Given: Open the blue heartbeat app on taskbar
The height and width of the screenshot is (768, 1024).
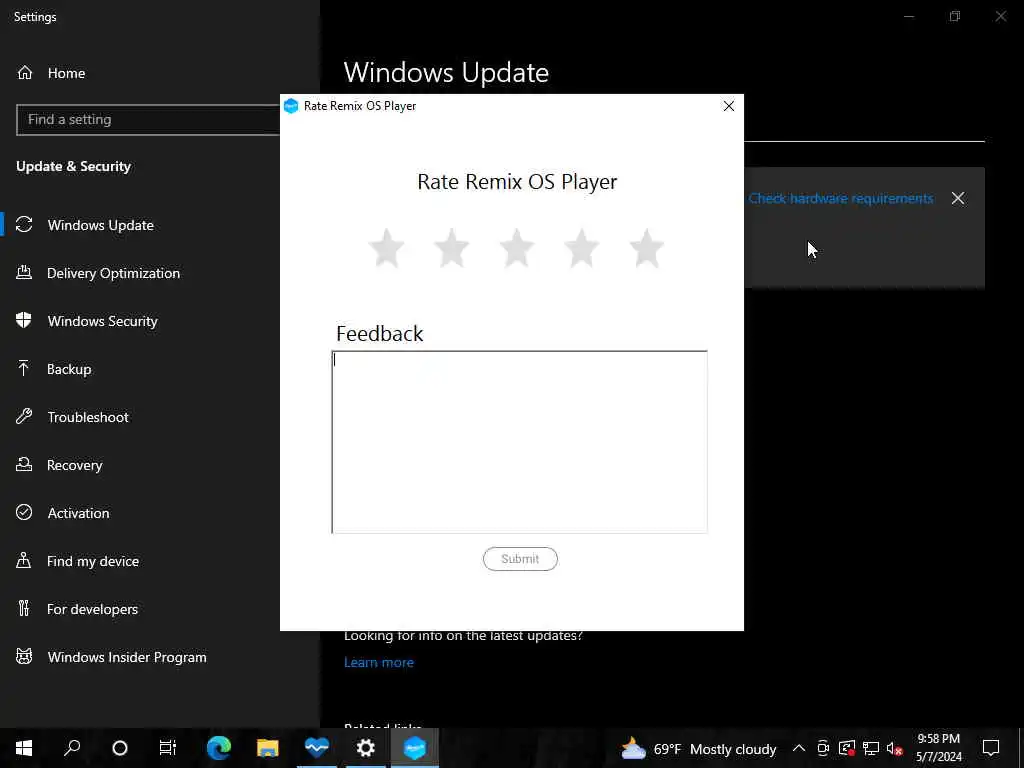Looking at the screenshot, I should tap(317, 748).
